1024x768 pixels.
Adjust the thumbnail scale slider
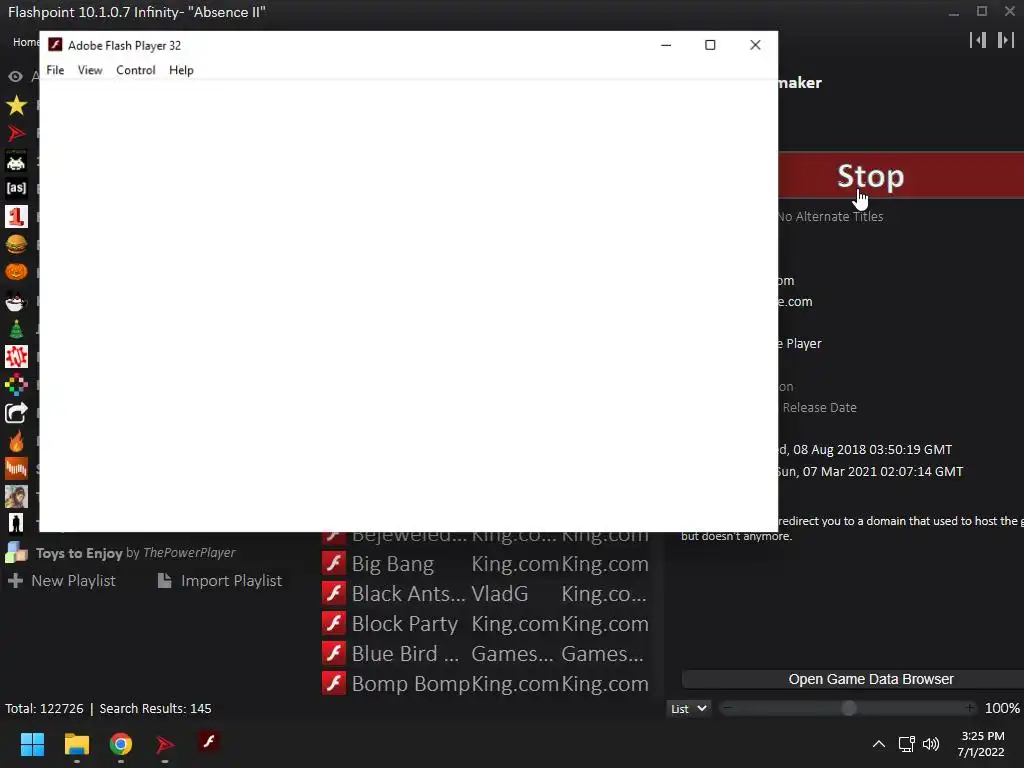coord(848,709)
